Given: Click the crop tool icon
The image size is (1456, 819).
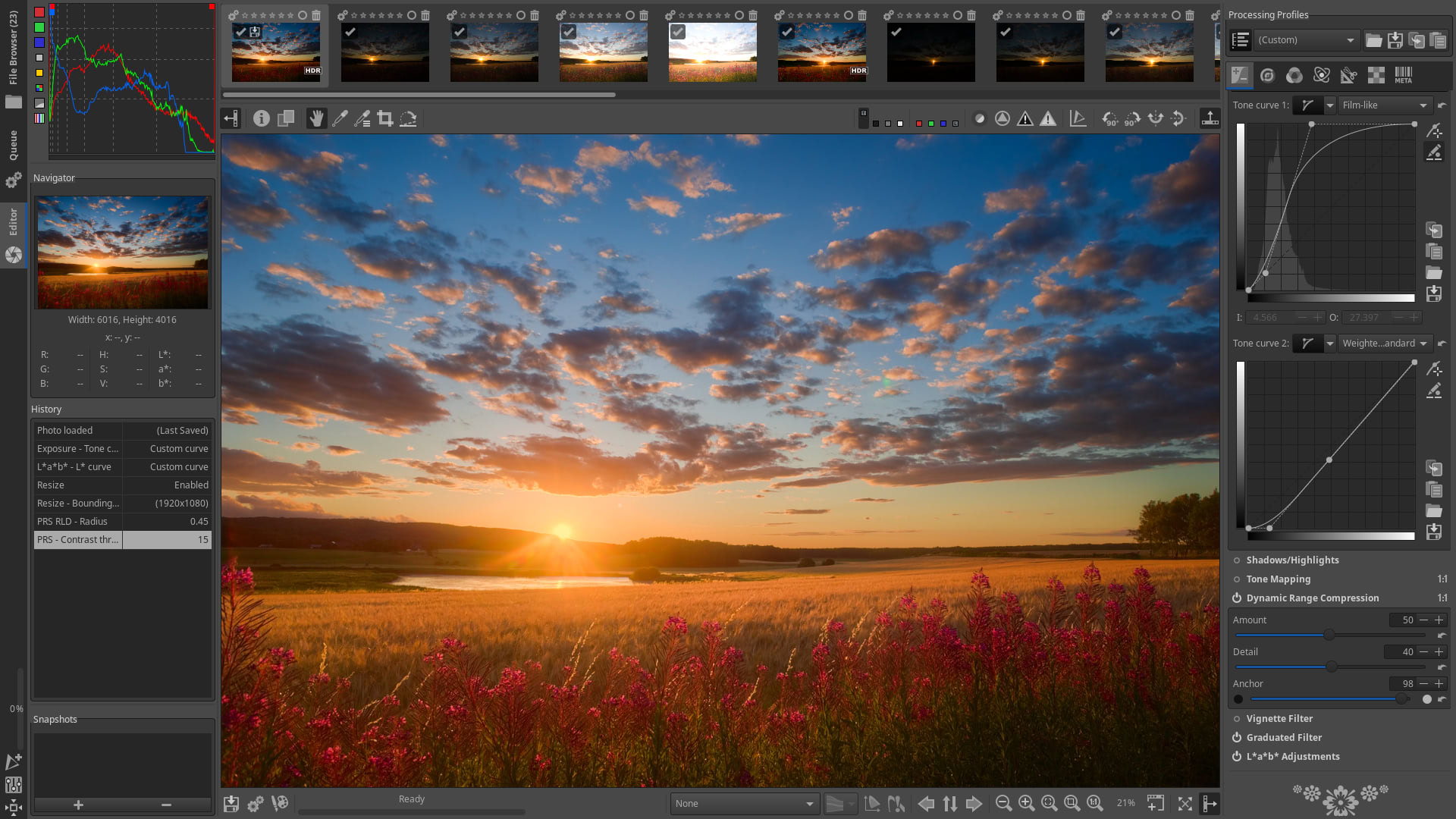Looking at the screenshot, I should coord(384,118).
